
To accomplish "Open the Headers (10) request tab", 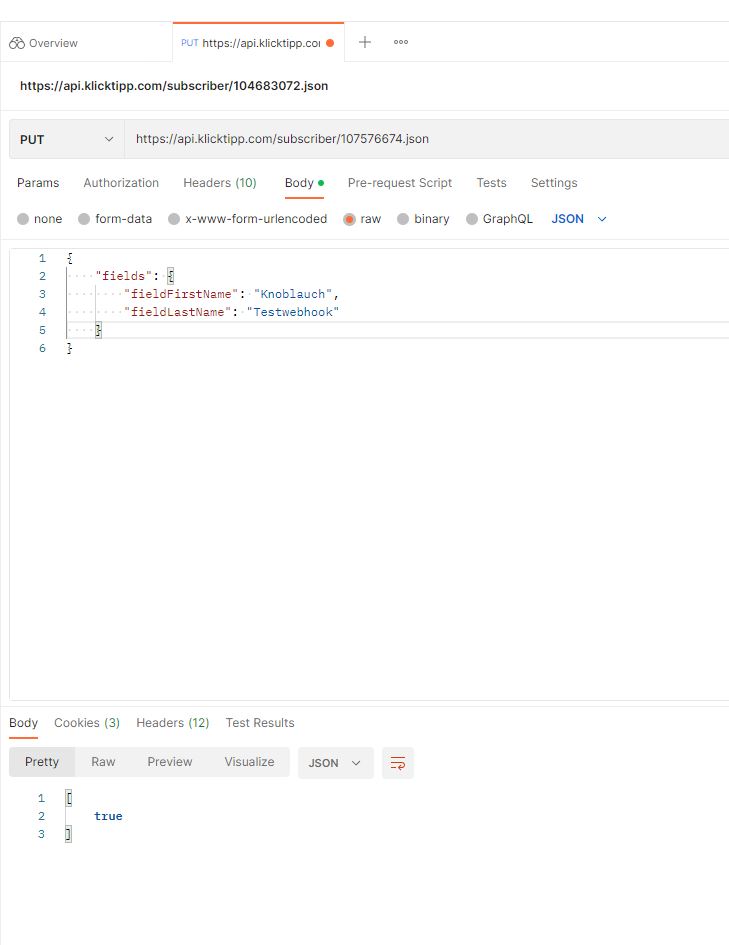I will pos(220,183).
